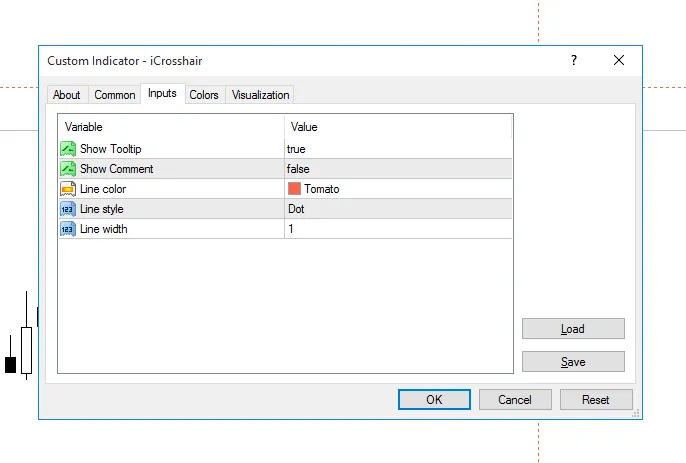Open the Line style Dot value dropdown
This screenshot has height=463, width=686.
click(x=398, y=209)
